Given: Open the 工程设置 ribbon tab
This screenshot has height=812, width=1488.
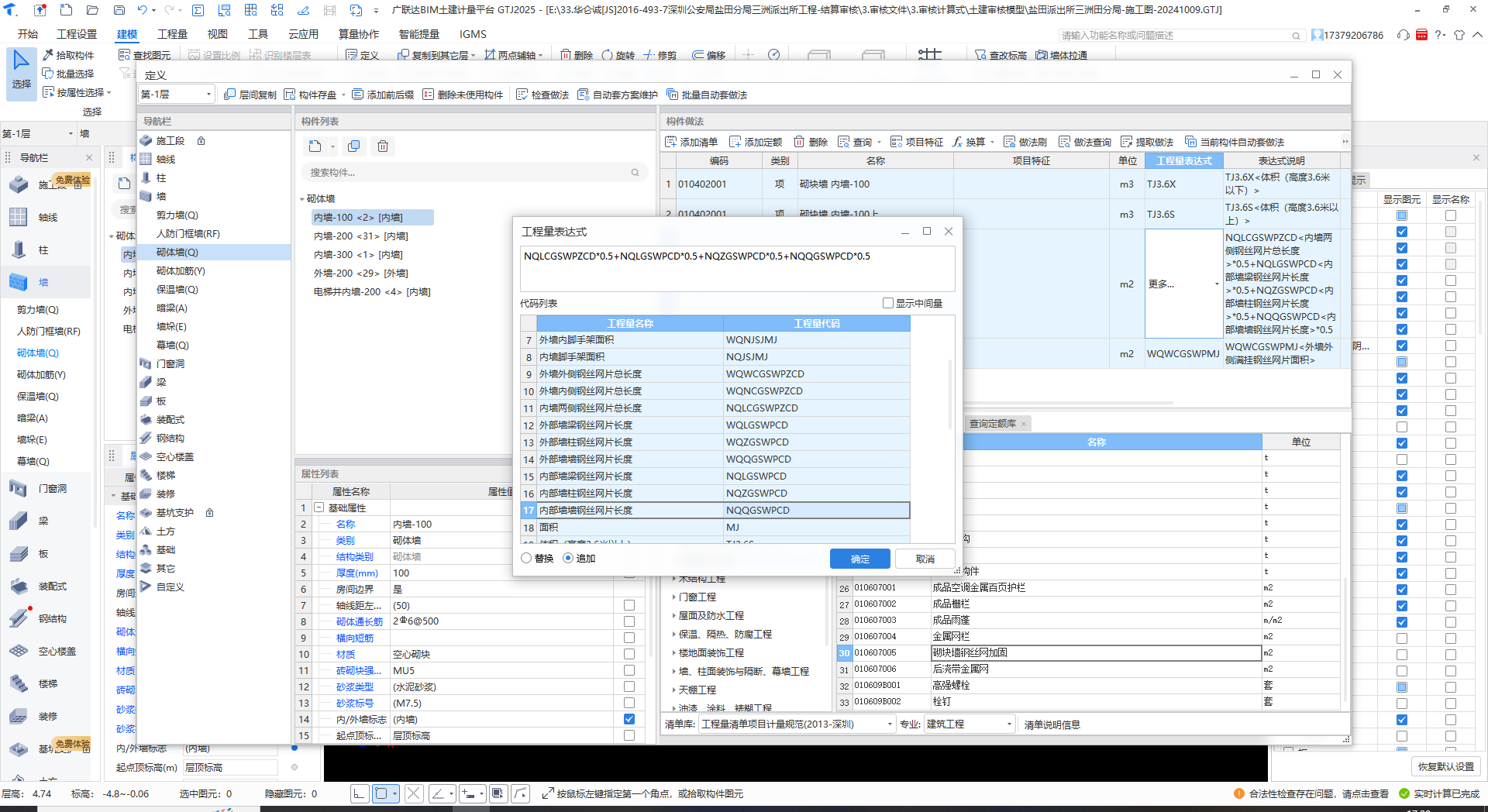Looking at the screenshot, I should click(77, 34).
